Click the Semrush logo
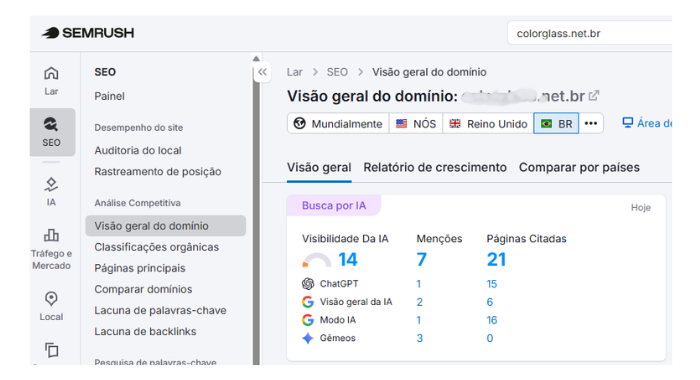700x380 pixels. [88, 33]
